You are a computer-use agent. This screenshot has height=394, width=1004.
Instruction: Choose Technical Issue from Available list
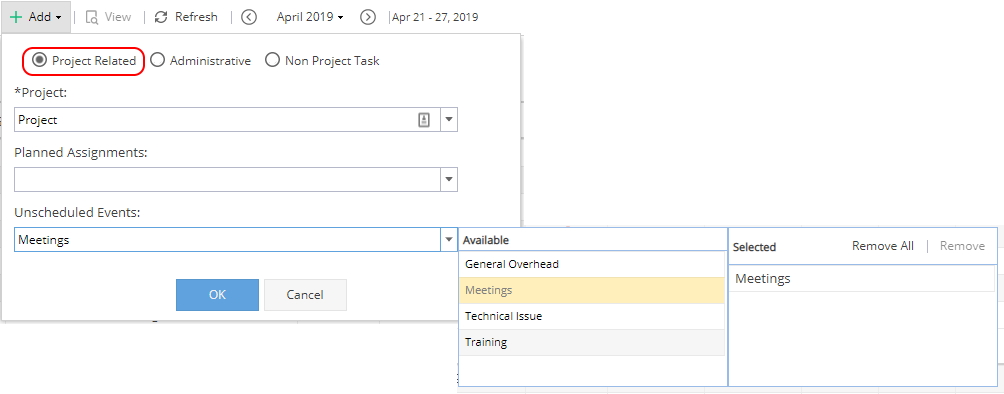pos(592,316)
